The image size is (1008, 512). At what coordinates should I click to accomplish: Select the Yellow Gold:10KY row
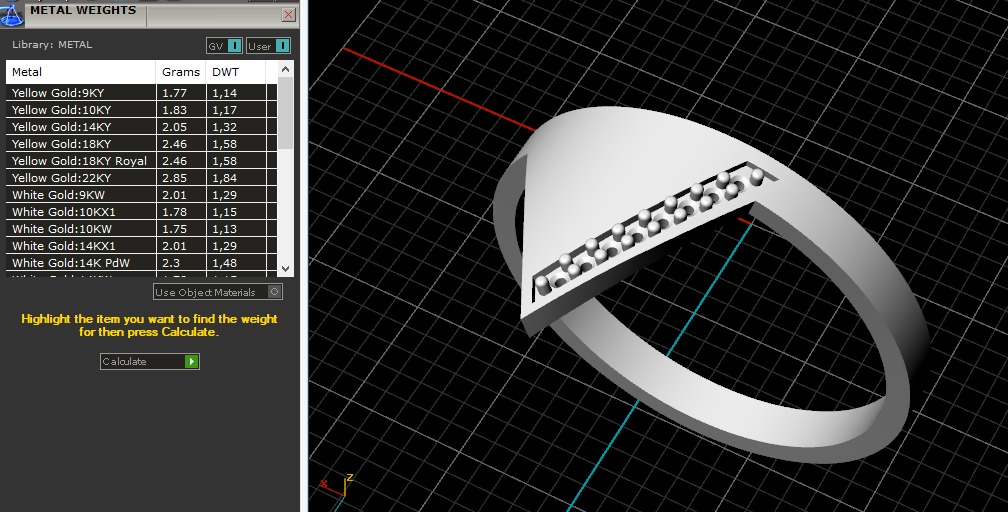[141, 110]
